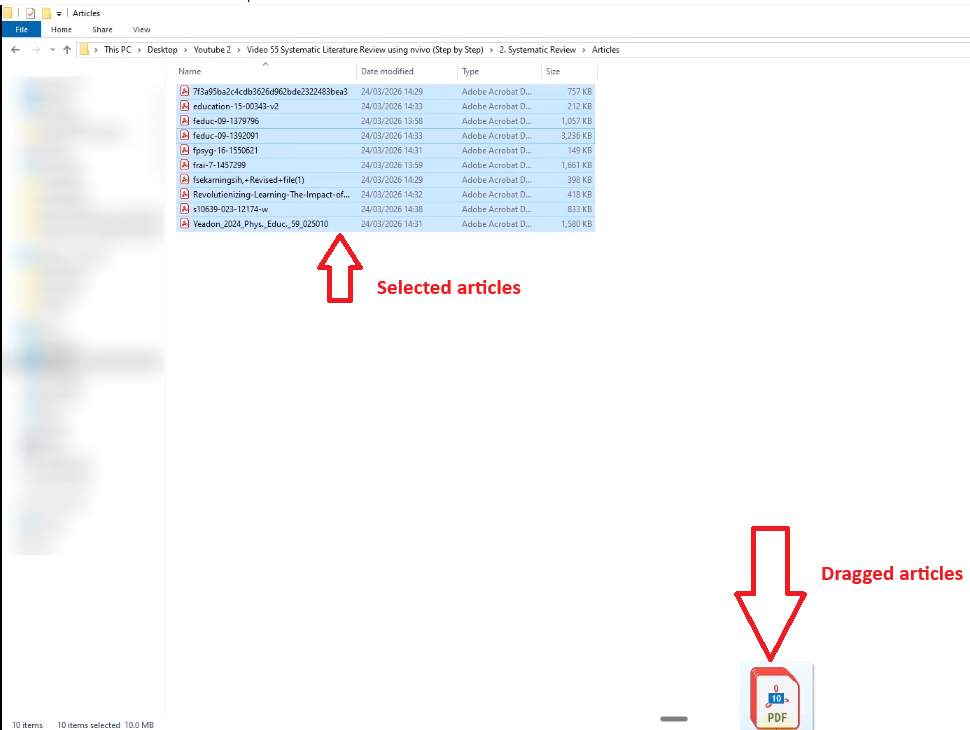The width and height of the screenshot is (970, 730).
Task: Click PDF icon of feduc-09-1379796
Action: pyautogui.click(x=184, y=121)
